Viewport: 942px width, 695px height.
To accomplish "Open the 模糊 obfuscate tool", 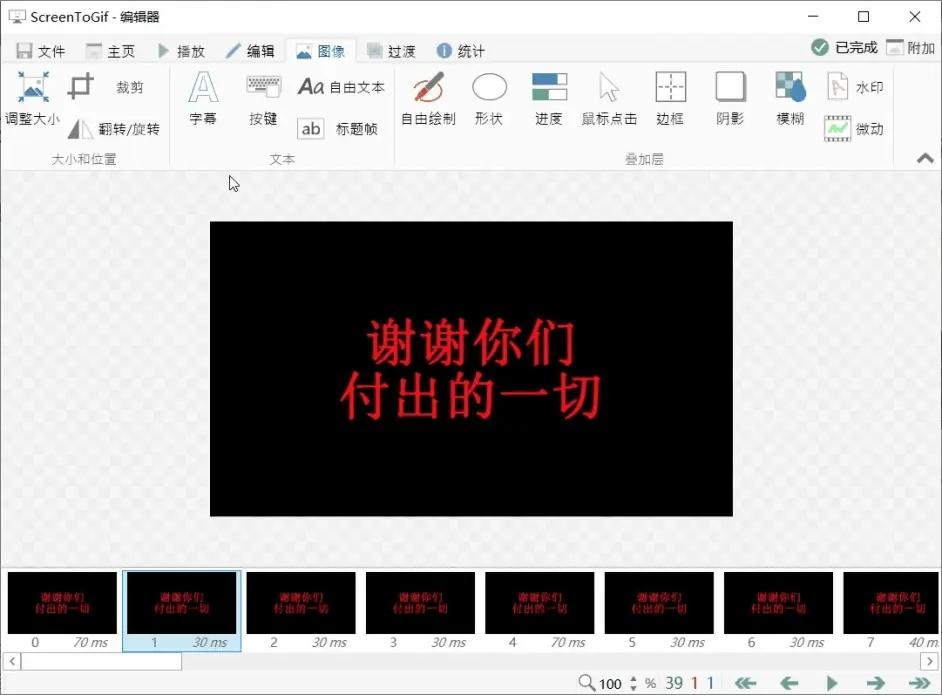I will pyautogui.click(x=790, y=99).
